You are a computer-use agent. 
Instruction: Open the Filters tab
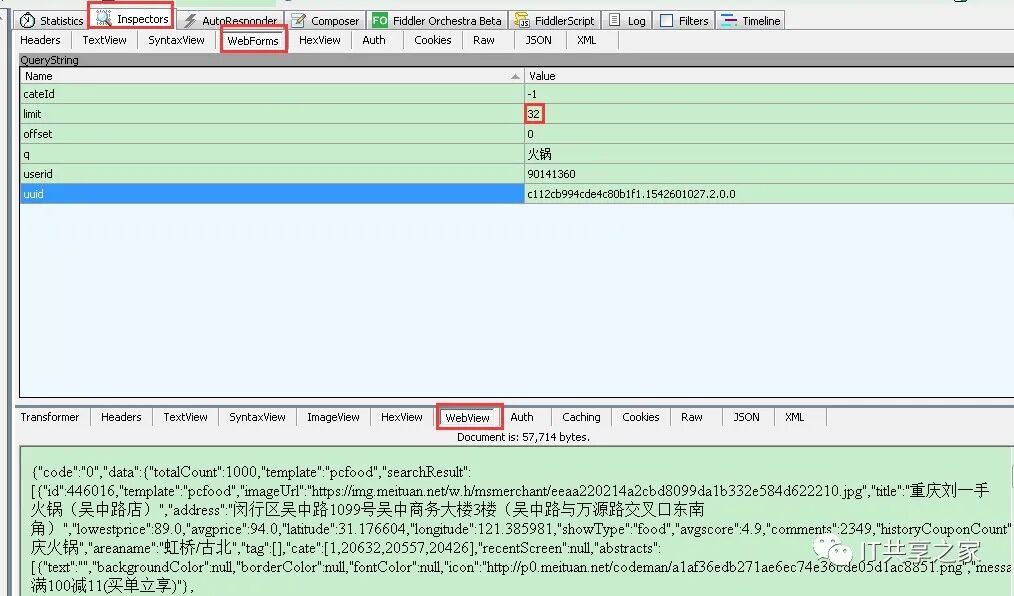click(684, 21)
